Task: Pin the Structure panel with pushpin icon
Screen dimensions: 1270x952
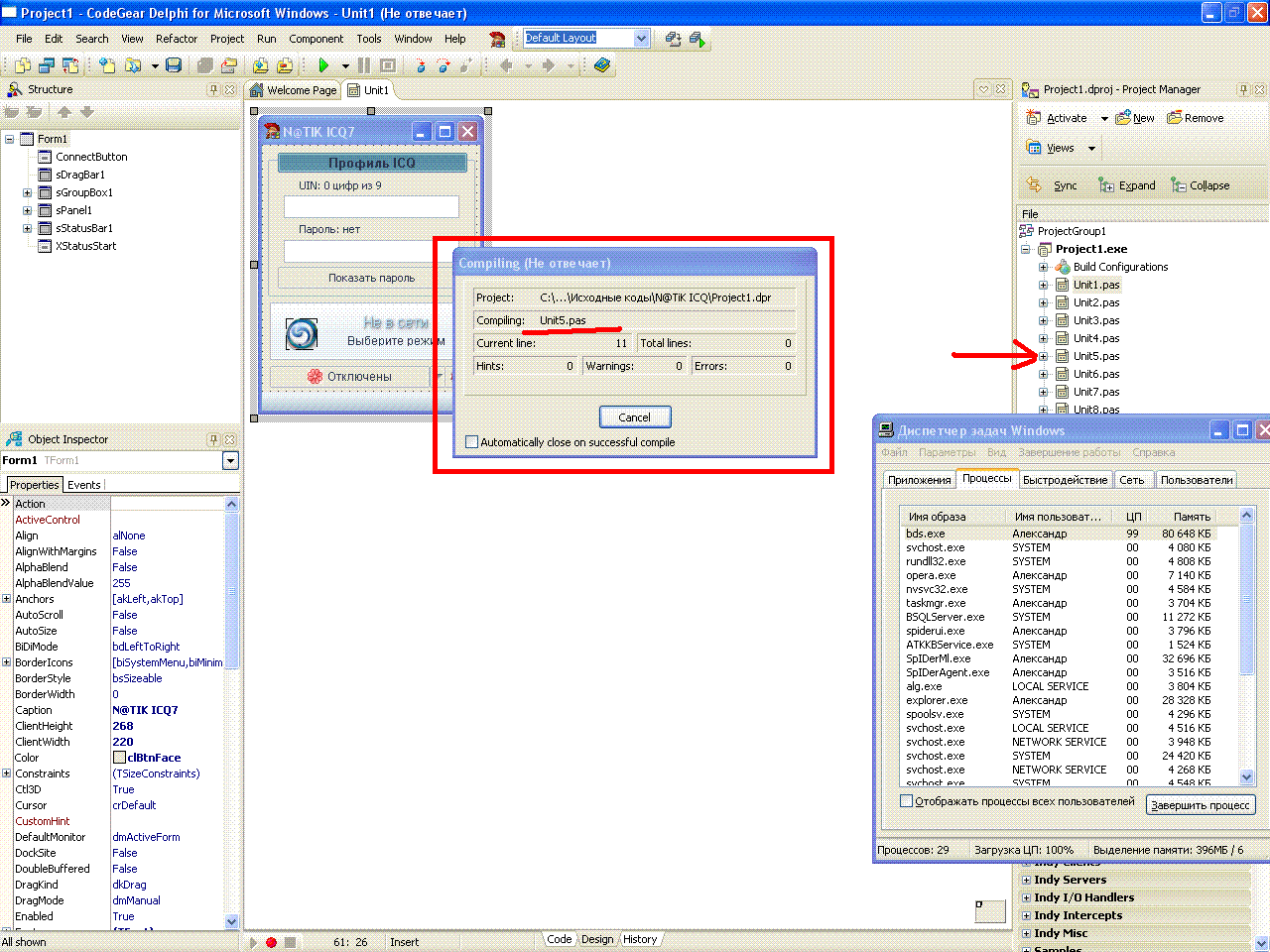Action: pos(213,89)
